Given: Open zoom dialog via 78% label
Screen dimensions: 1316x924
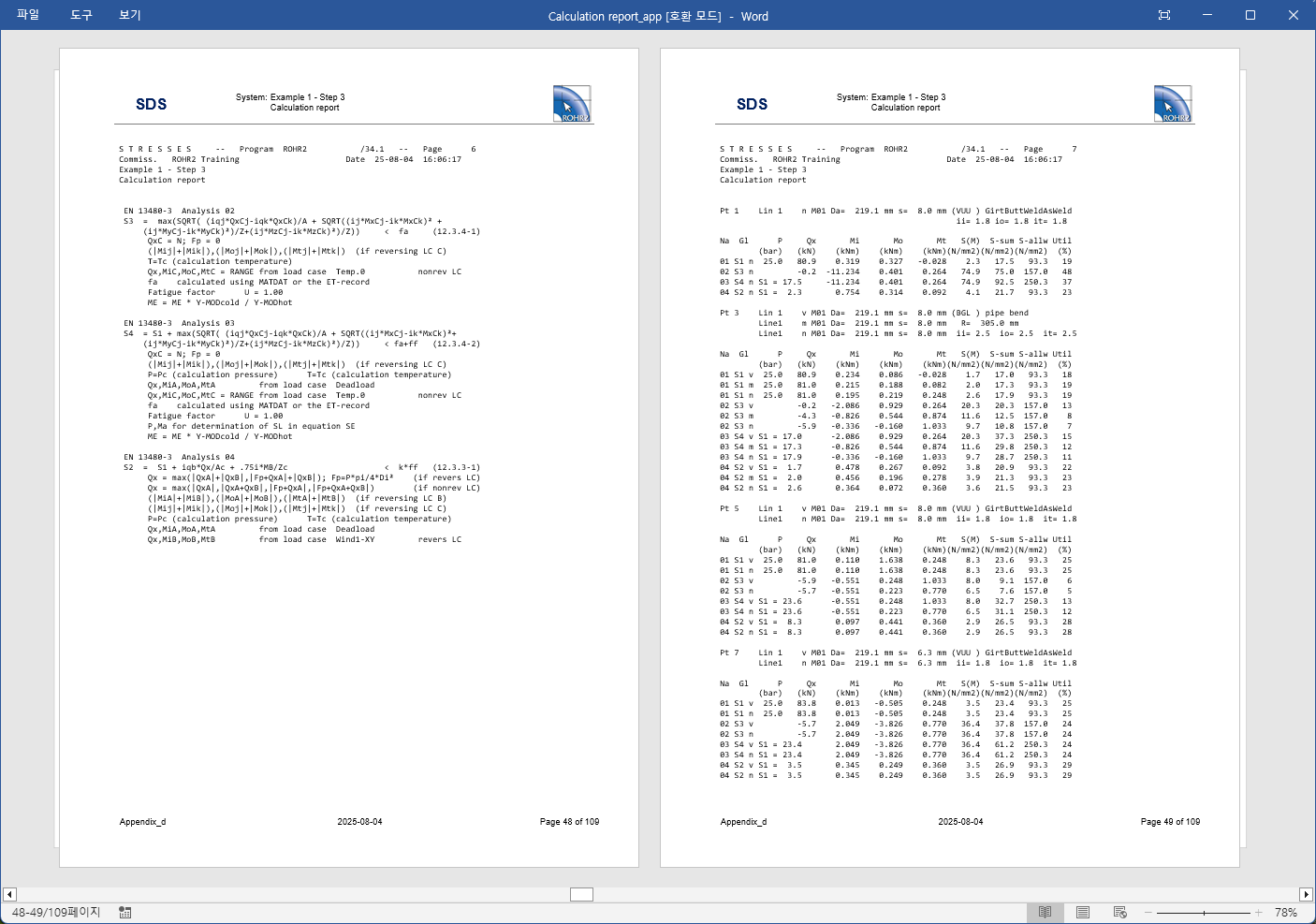Looking at the screenshot, I should point(1286,912).
